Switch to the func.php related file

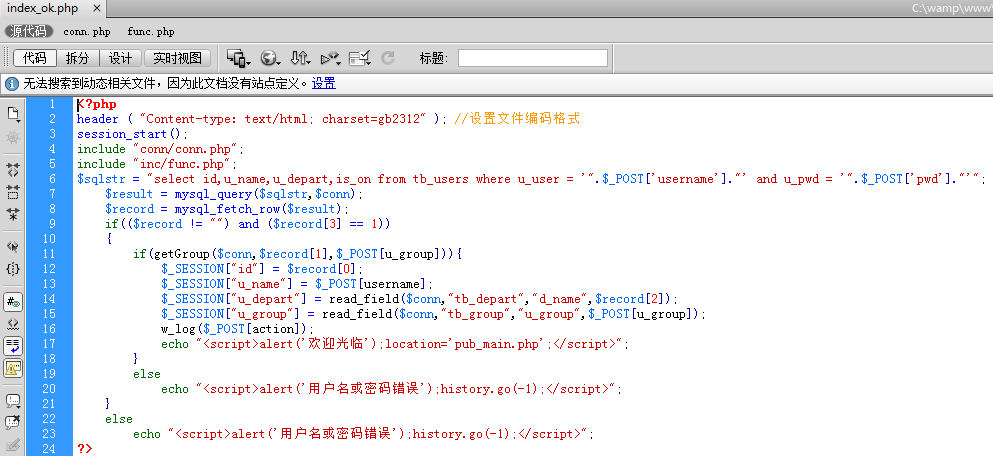click(x=151, y=32)
